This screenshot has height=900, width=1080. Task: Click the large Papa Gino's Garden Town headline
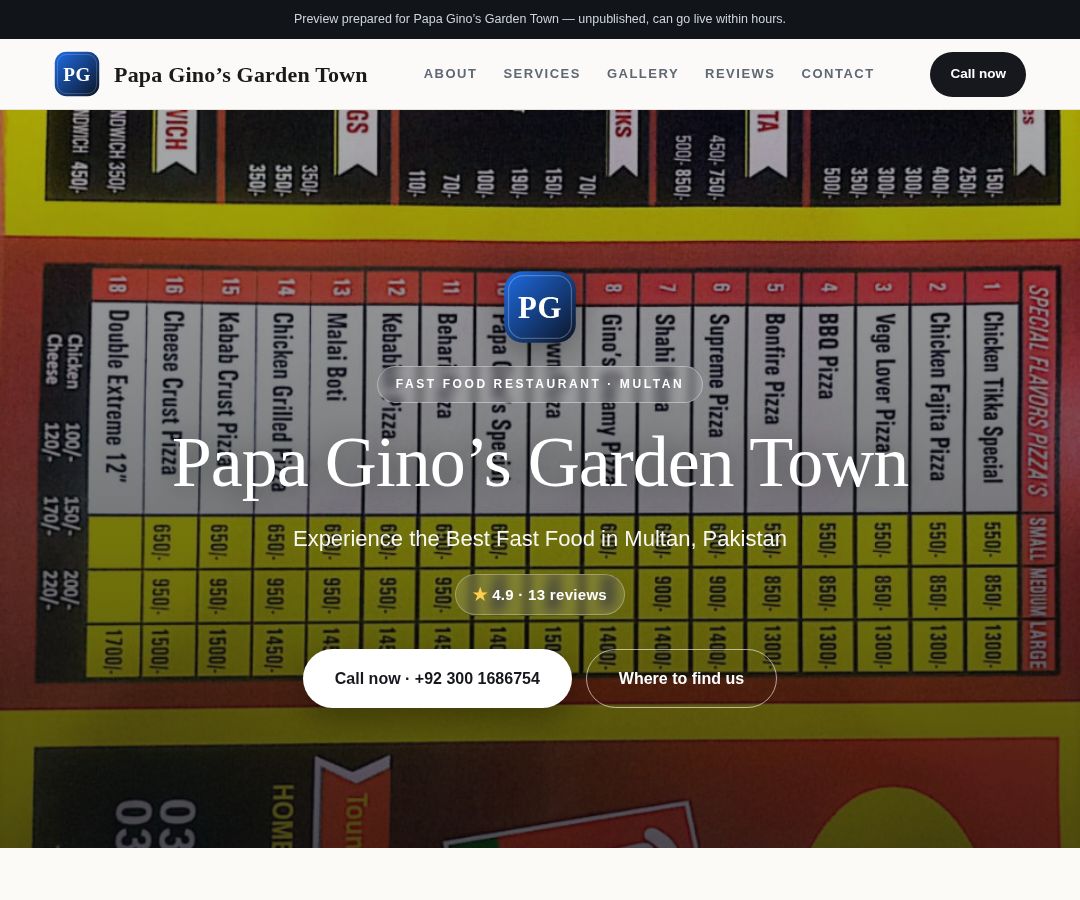(x=540, y=463)
